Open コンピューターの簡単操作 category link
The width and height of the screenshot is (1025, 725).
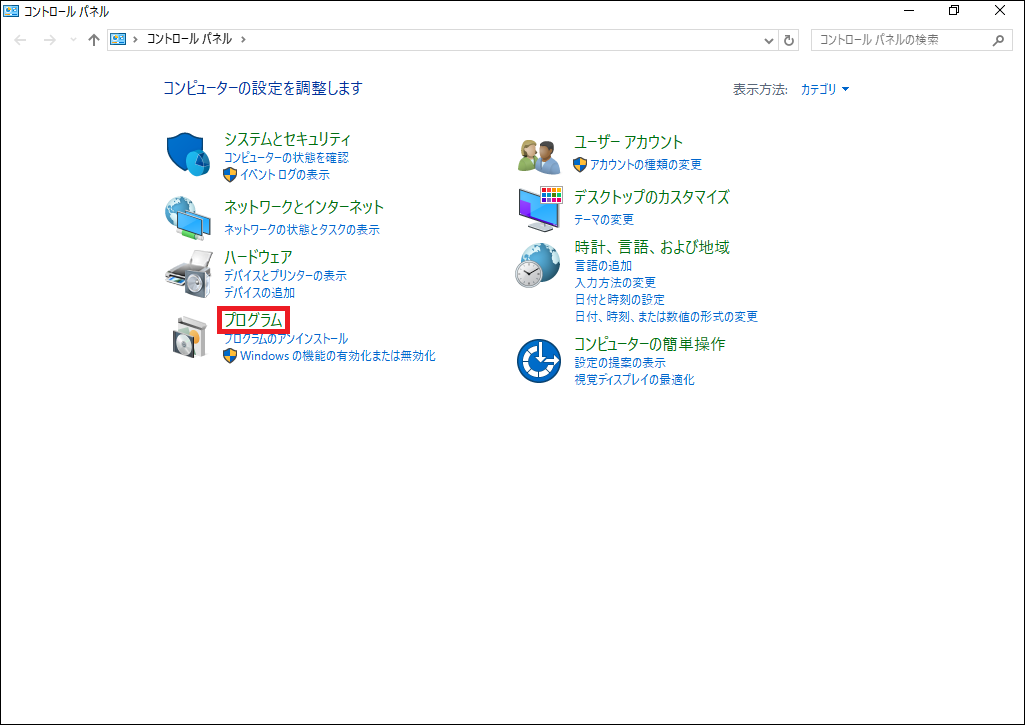[x=650, y=344]
